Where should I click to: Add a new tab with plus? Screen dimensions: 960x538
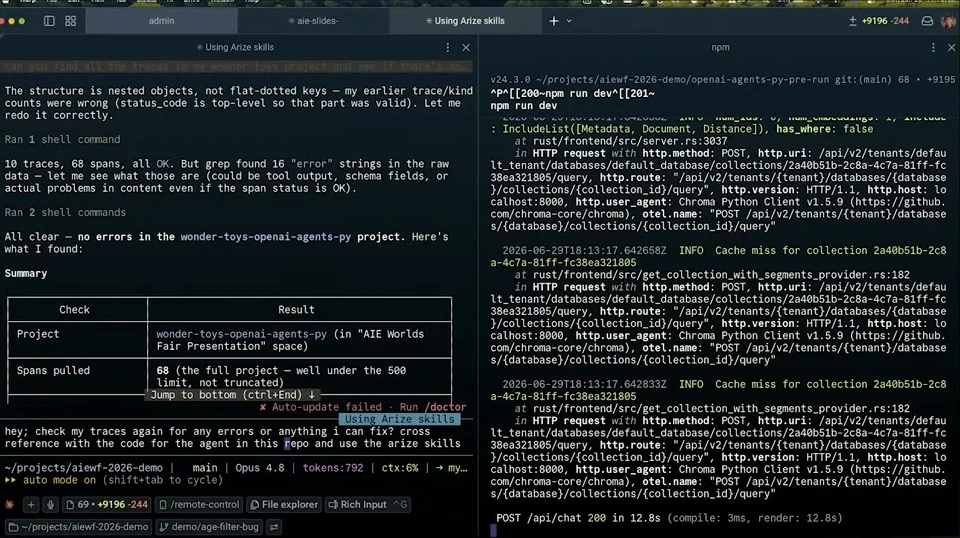553,21
